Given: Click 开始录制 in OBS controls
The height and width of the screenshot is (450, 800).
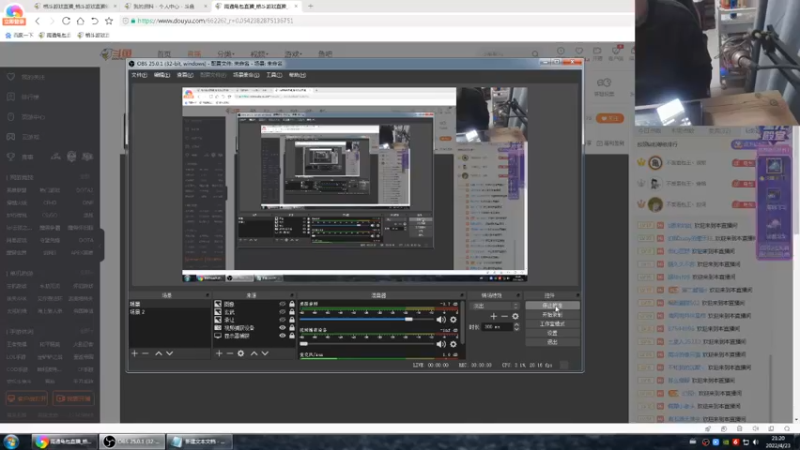Looking at the screenshot, I should [552, 315].
